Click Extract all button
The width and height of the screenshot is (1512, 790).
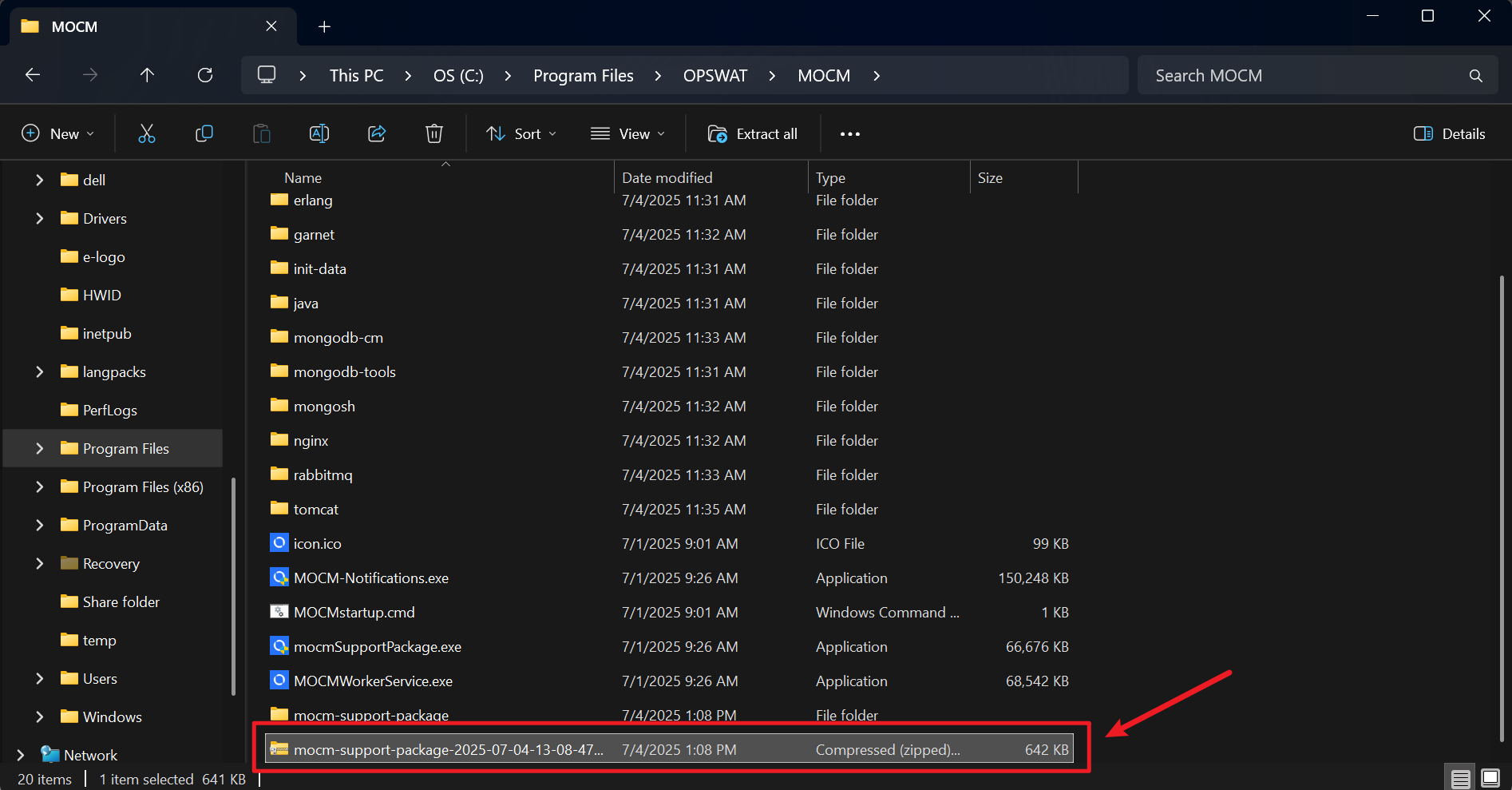click(753, 133)
